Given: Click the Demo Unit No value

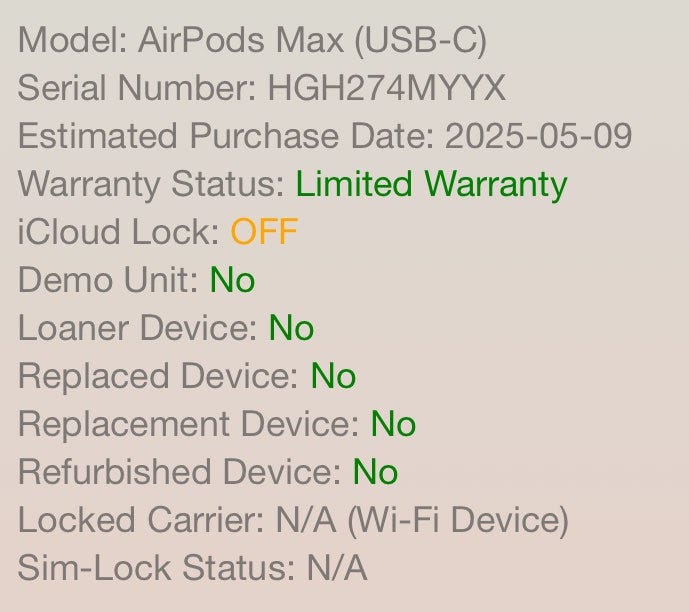Looking at the screenshot, I should (232, 281).
